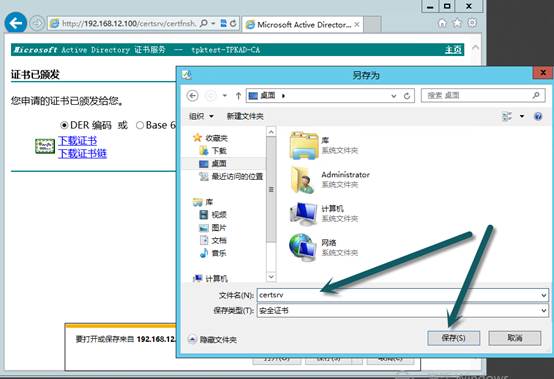Select the 库 system folder item
The height and width of the screenshot is (379, 554).
(324, 145)
